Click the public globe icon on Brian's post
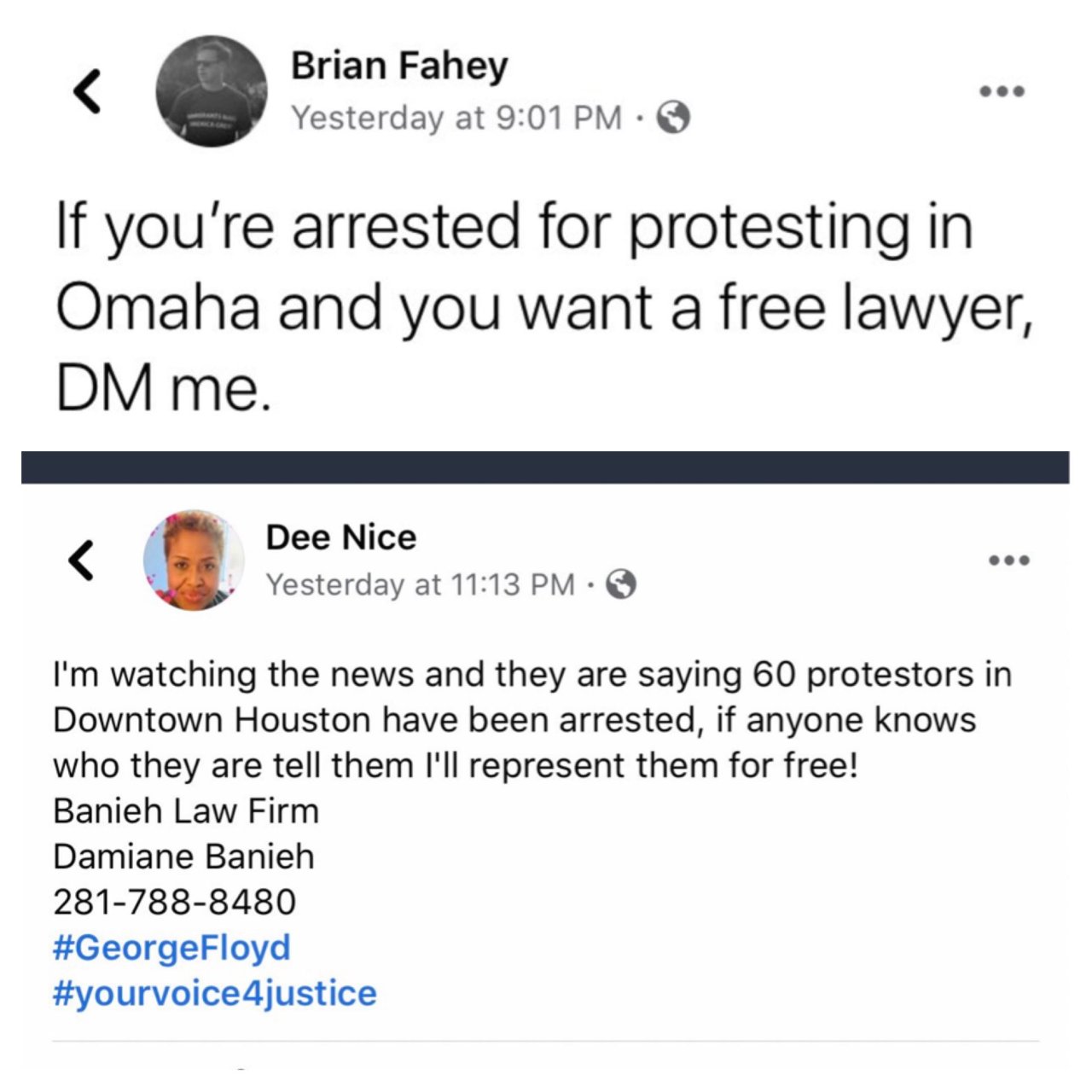1092x1092 pixels. [x=673, y=118]
